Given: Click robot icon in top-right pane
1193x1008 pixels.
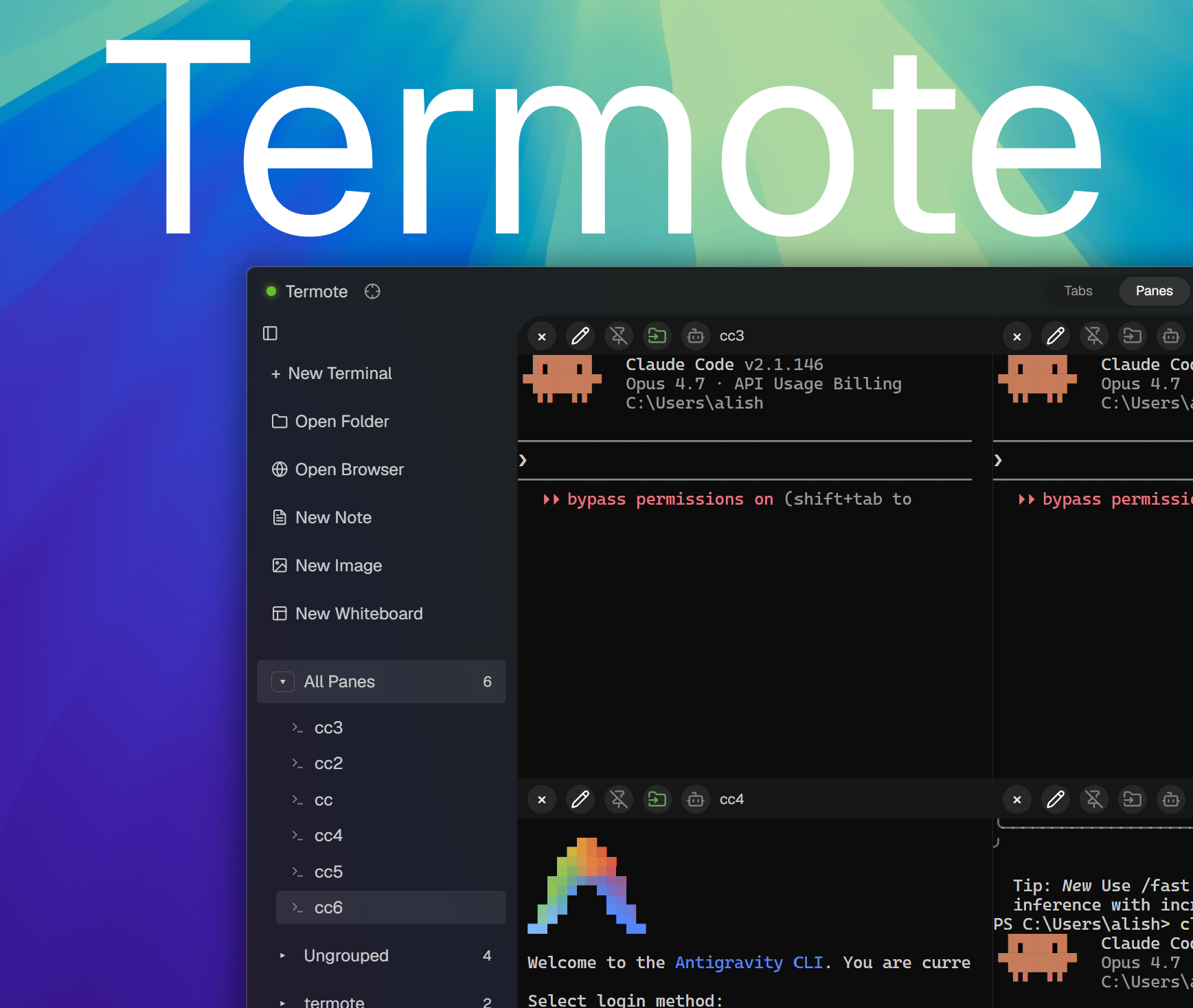Looking at the screenshot, I should coord(1171,336).
